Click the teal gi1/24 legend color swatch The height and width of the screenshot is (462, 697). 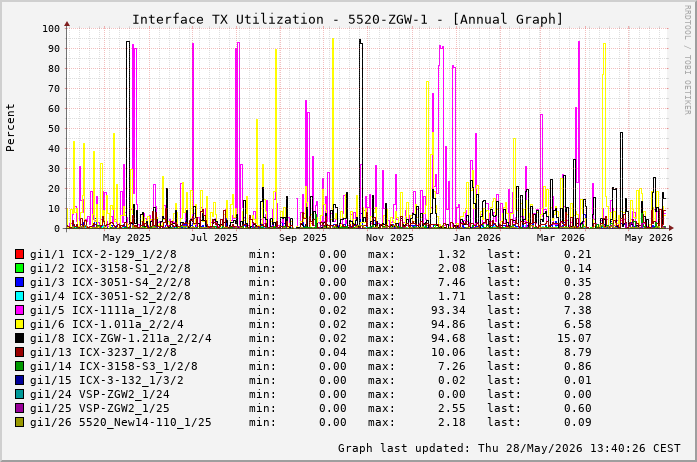[x=19, y=394]
